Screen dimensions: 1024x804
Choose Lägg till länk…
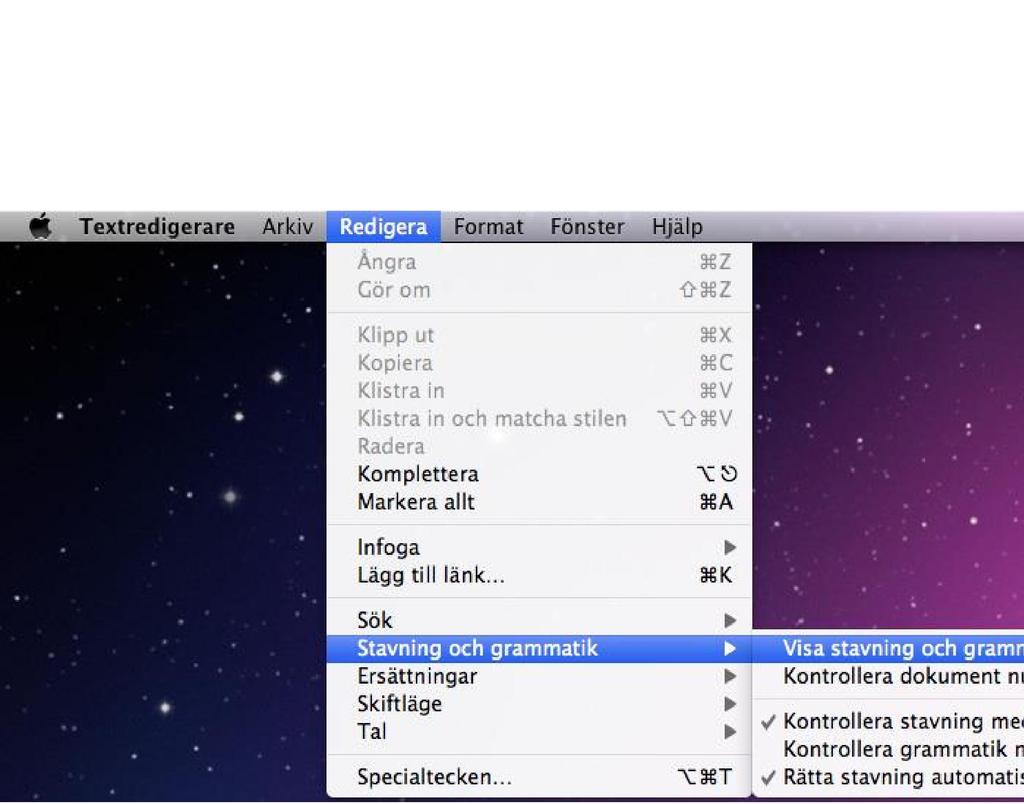point(539,575)
